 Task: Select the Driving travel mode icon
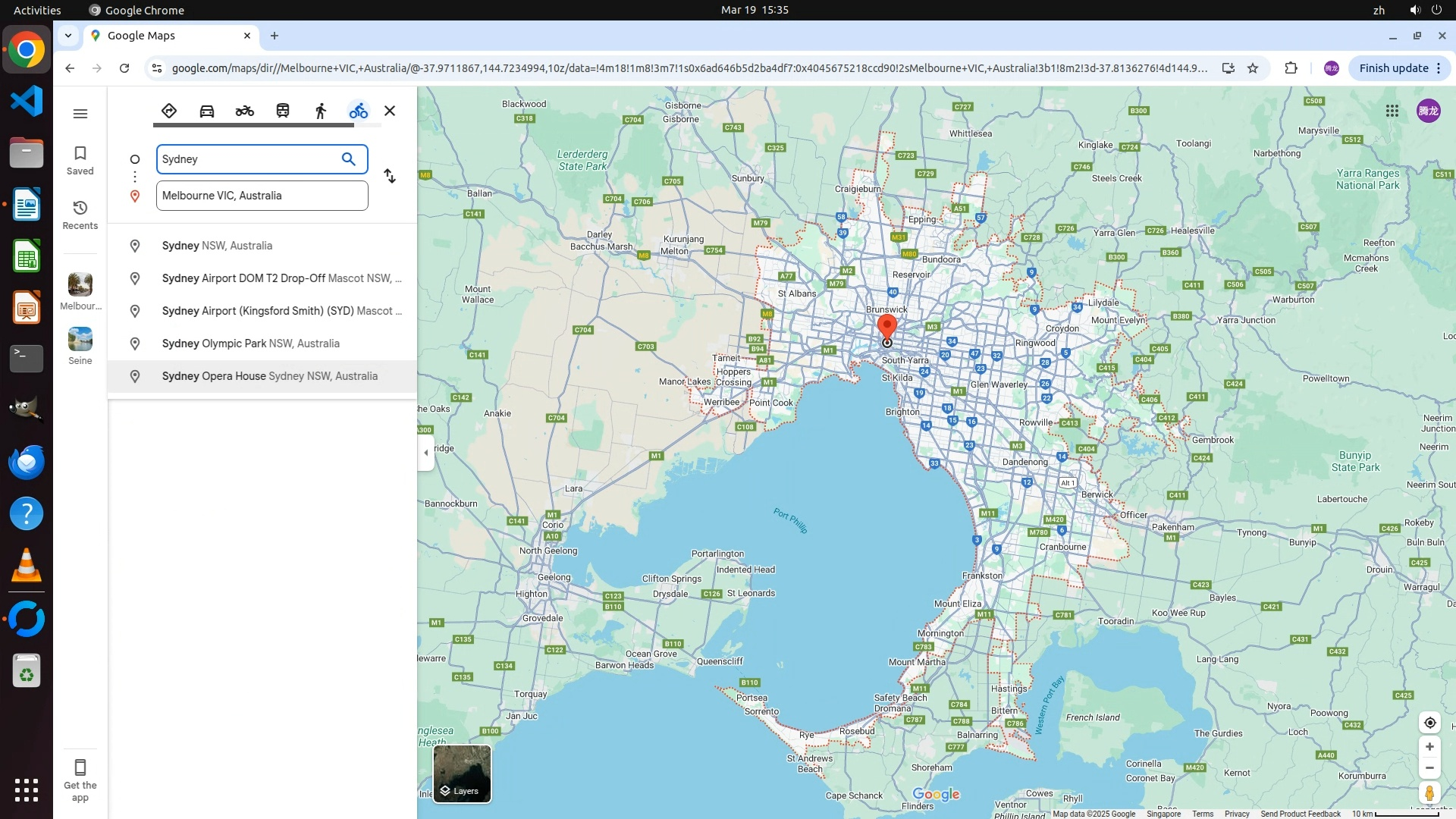[207, 111]
